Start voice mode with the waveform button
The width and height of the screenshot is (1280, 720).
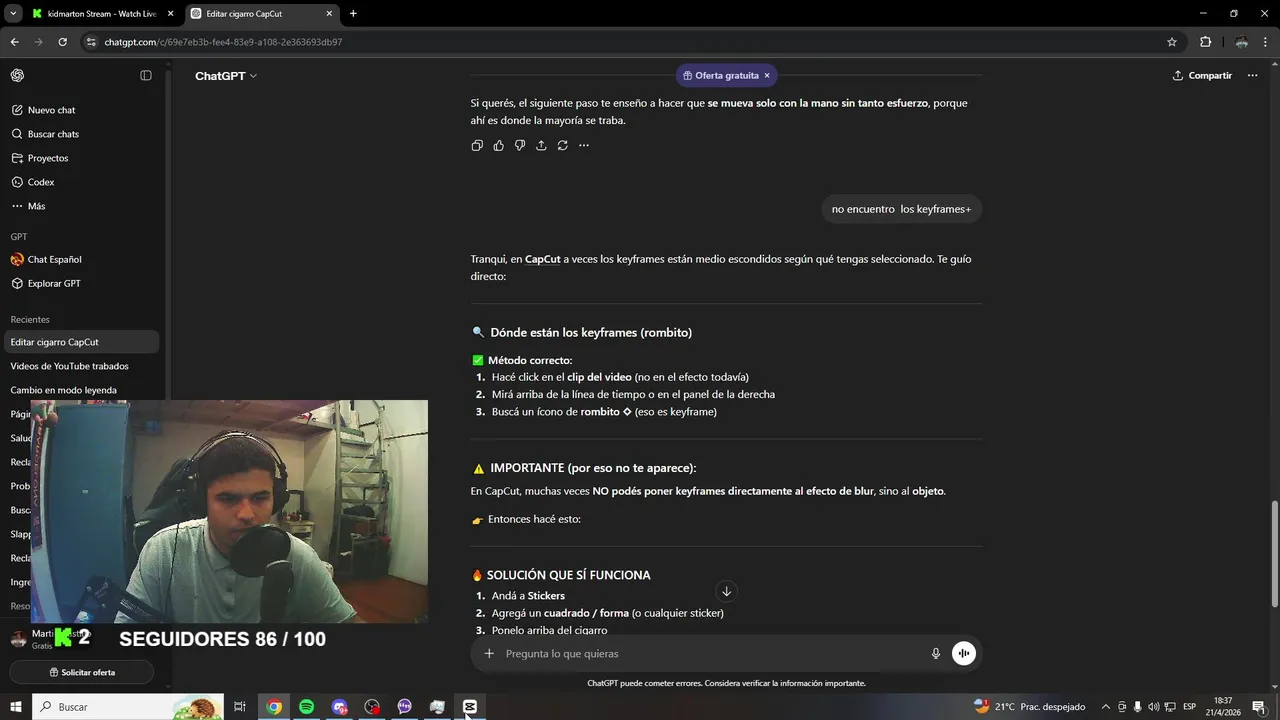963,653
